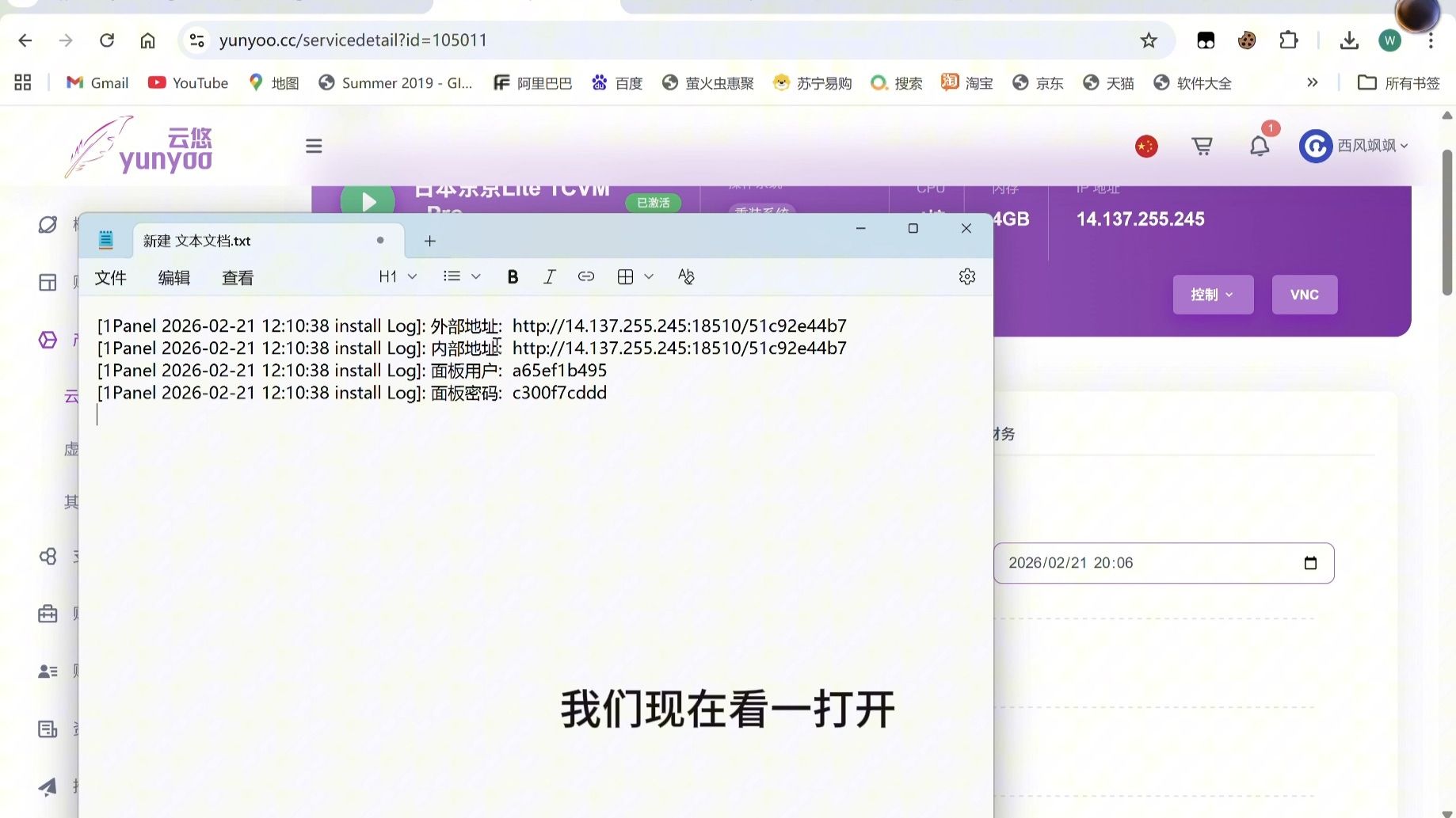
Task: Click the 2026/02/21 20:06 date input
Action: pyautogui.click(x=1164, y=563)
